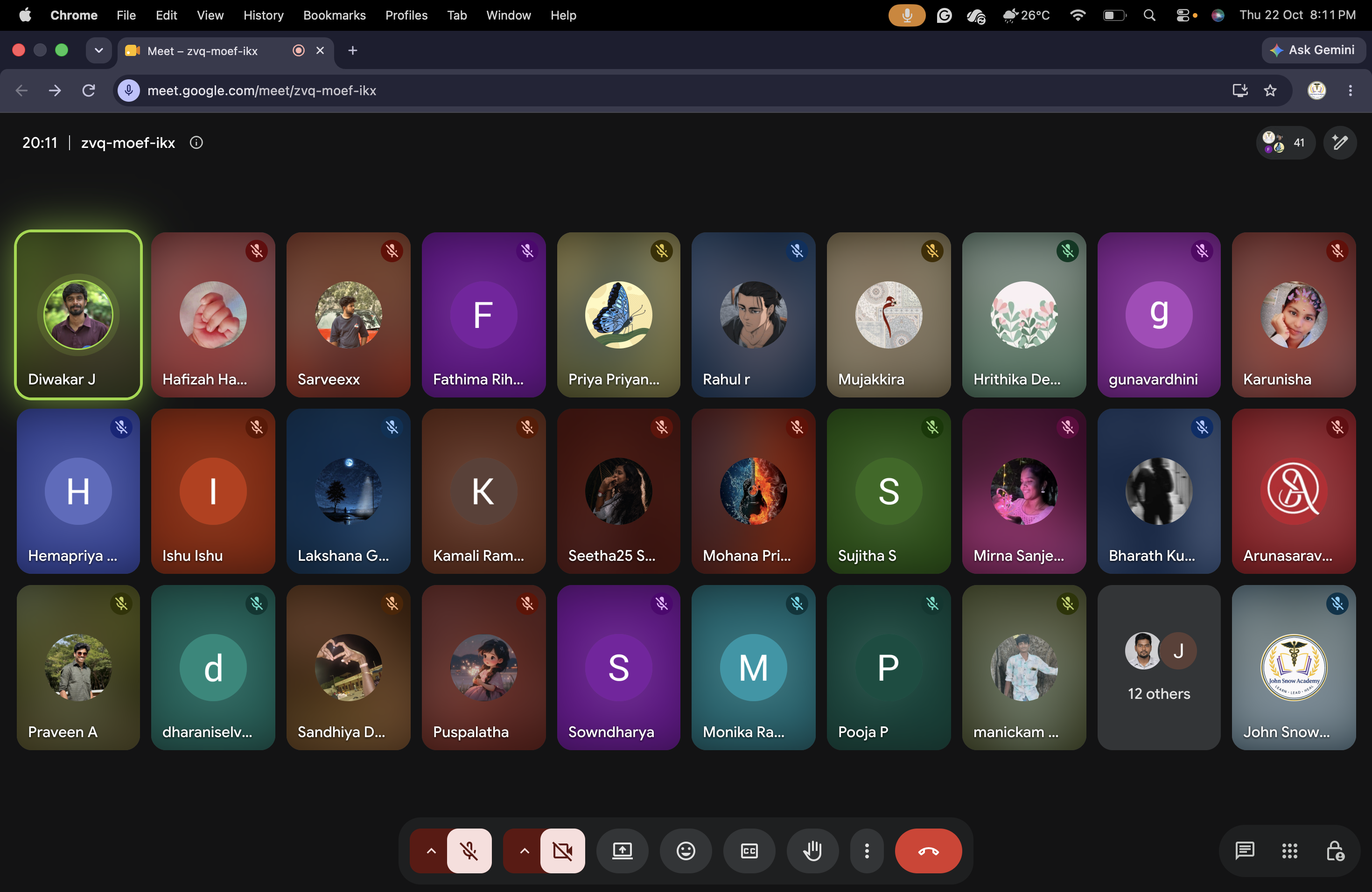Open the activities grid menu

(1289, 850)
